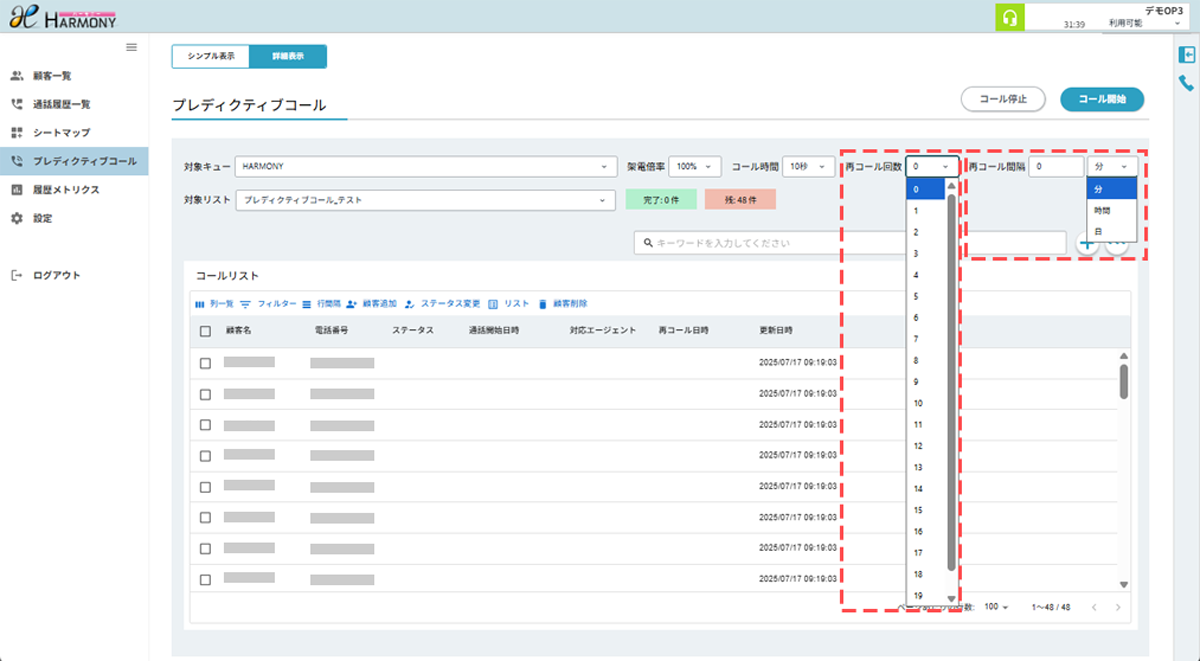Expand the 架電倍率 100% dropdown

(695, 167)
